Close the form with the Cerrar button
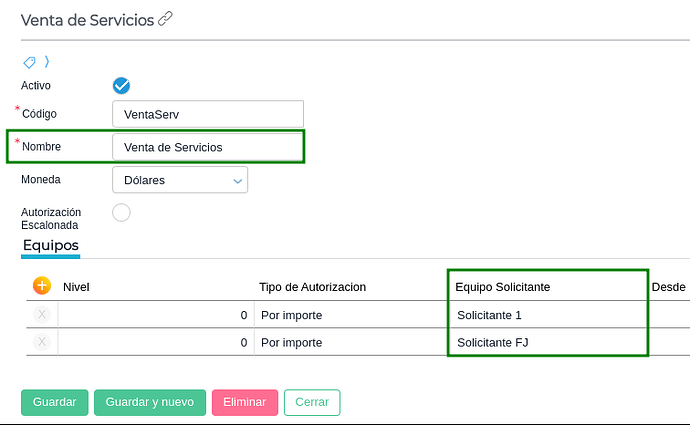Image resolution: width=690 pixels, height=425 pixels. tap(312, 402)
